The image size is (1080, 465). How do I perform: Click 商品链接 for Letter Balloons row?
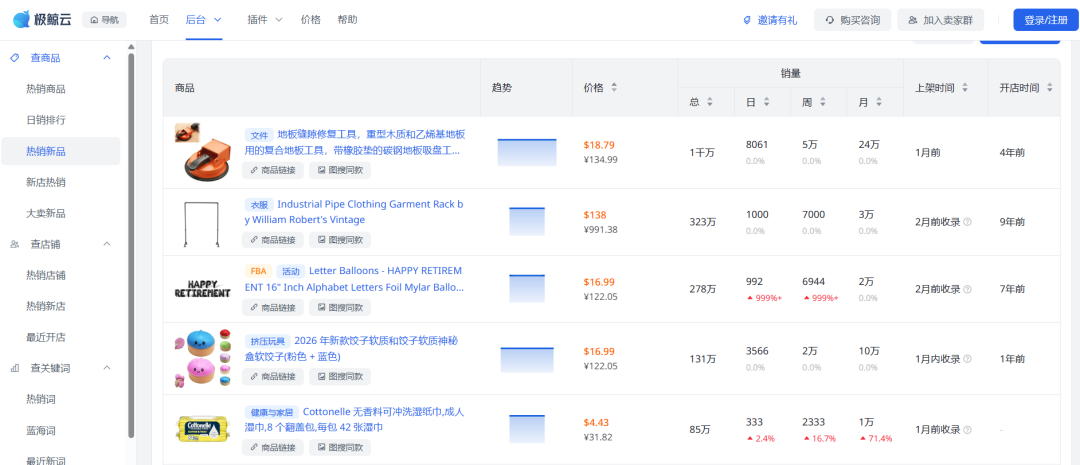point(273,307)
